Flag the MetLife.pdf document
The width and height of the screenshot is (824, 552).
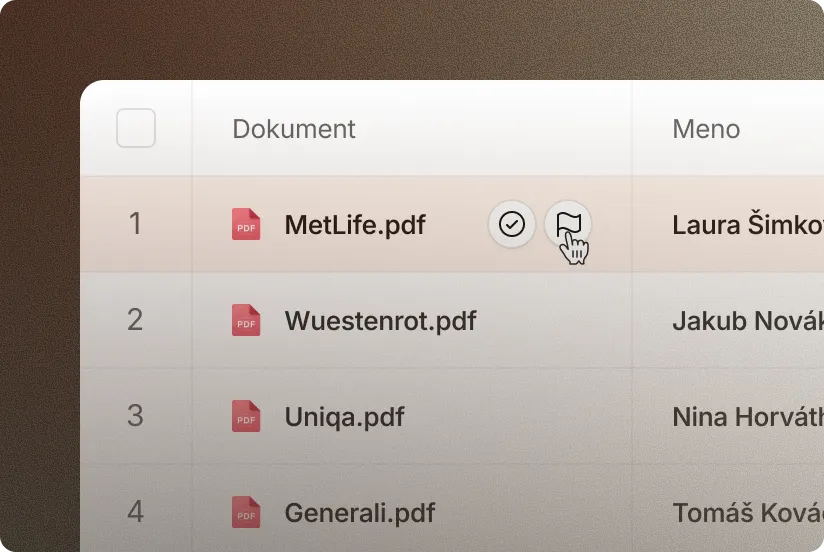pyautogui.click(x=568, y=224)
